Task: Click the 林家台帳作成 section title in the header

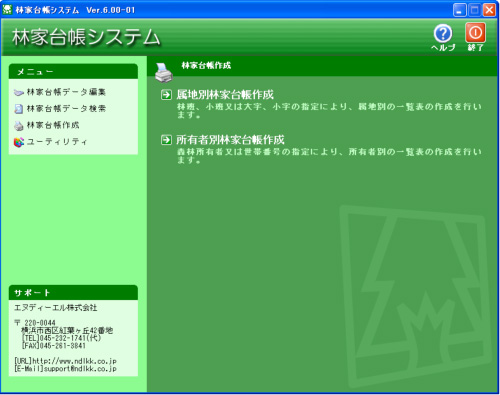Action: tap(206, 65)
